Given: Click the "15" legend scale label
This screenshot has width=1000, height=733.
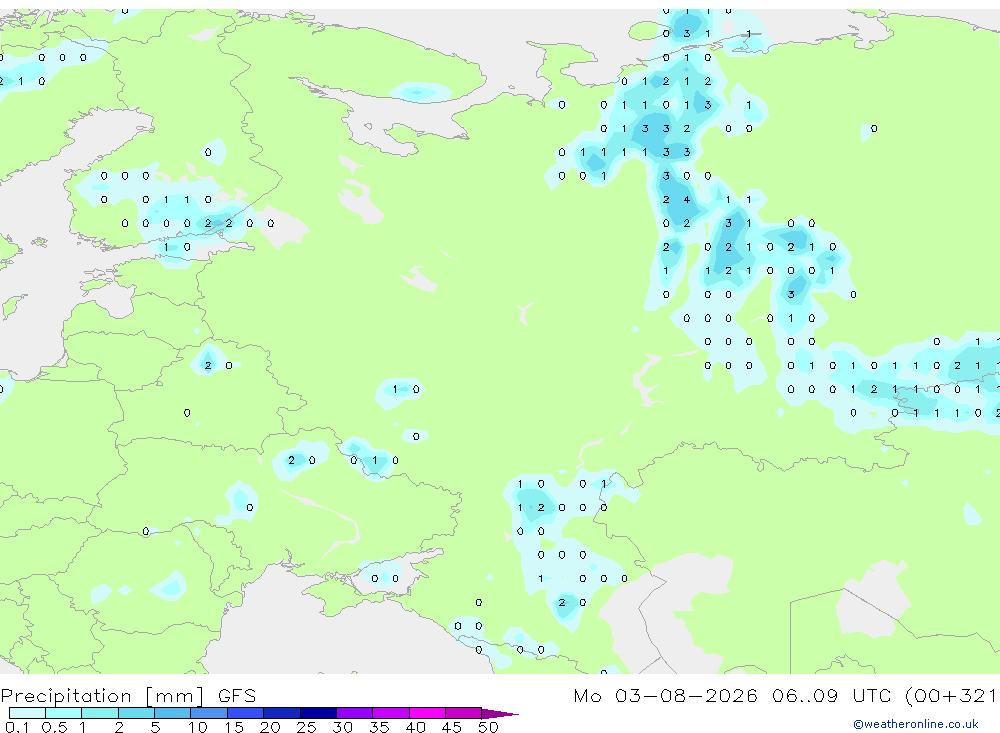Looking at the screenshot, I should pyautogui.click(x=234, y=727).
